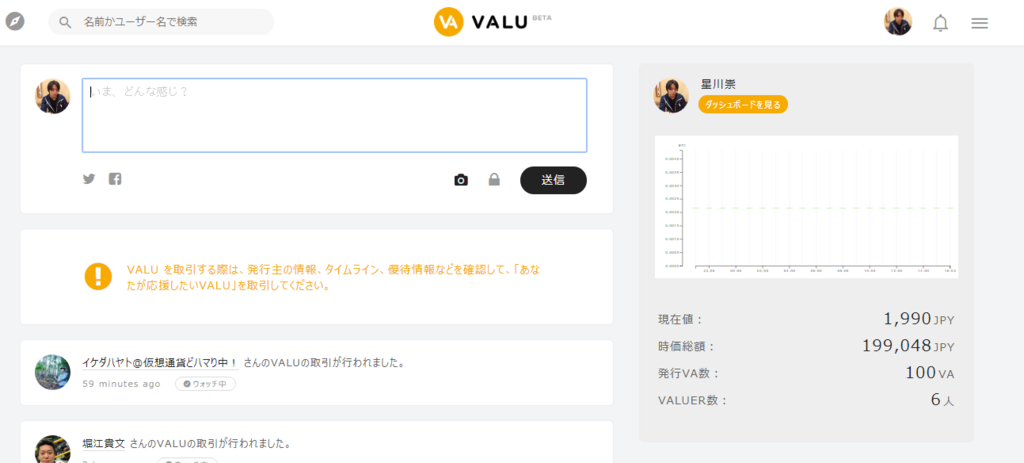Image resolution: width=1024 pixels, height=463 pixels.
Task: Open the compass explore icon
Action: tap(15, 22)
